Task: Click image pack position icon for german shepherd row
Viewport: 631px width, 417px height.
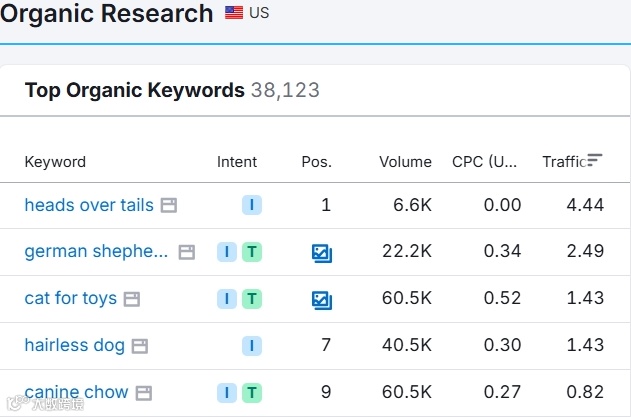Action: click(x=321, y=252)
